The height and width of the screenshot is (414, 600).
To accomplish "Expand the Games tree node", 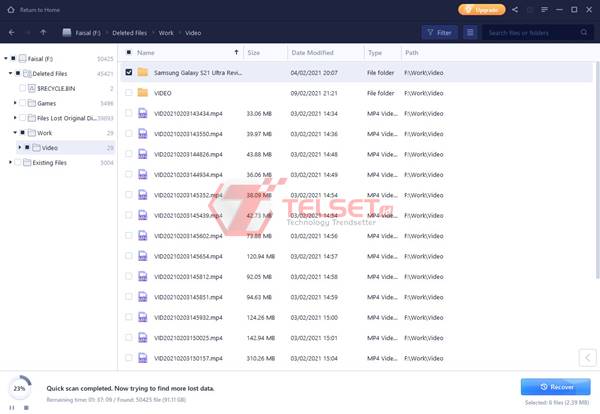I will tap(16, 103).
